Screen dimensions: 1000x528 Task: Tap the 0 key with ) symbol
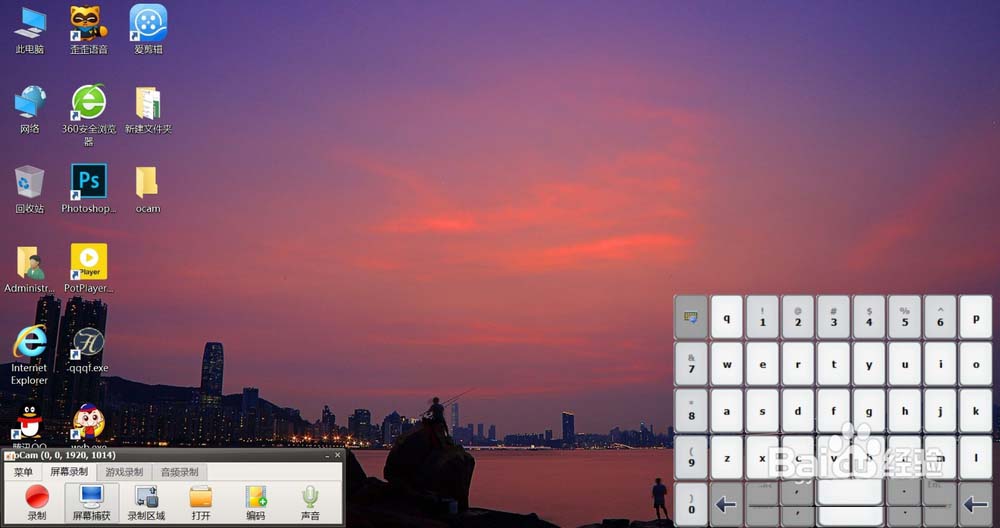click(691, 504)
